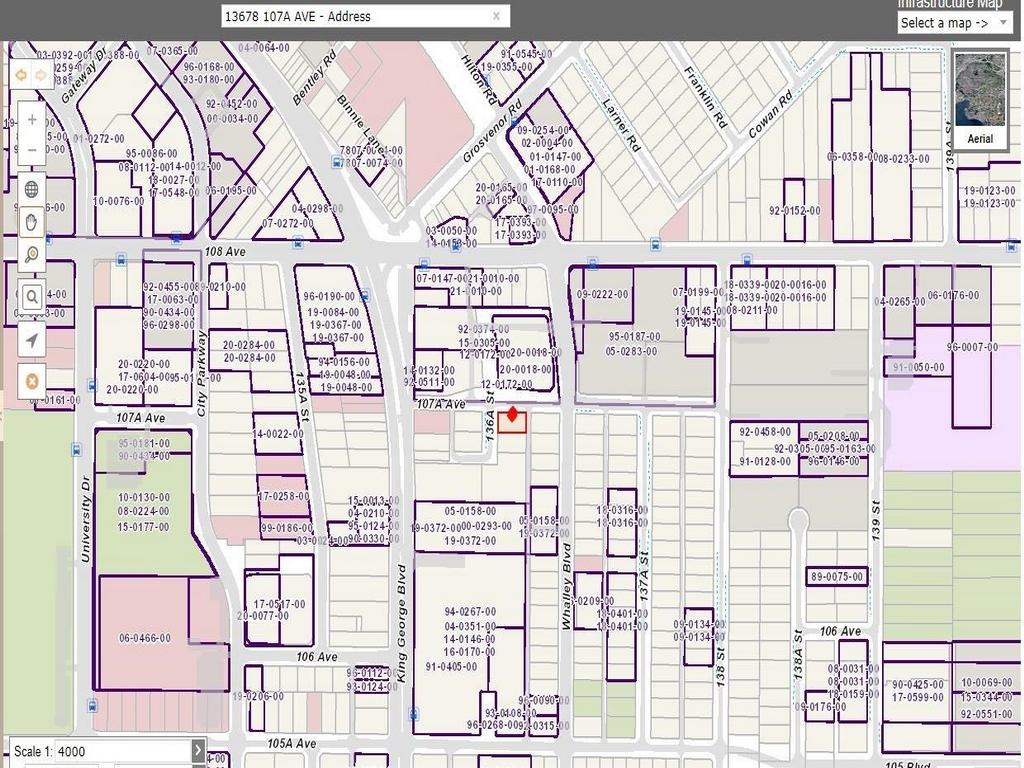
Task: Go to previous map extent arrow
Action: point(21,76)
